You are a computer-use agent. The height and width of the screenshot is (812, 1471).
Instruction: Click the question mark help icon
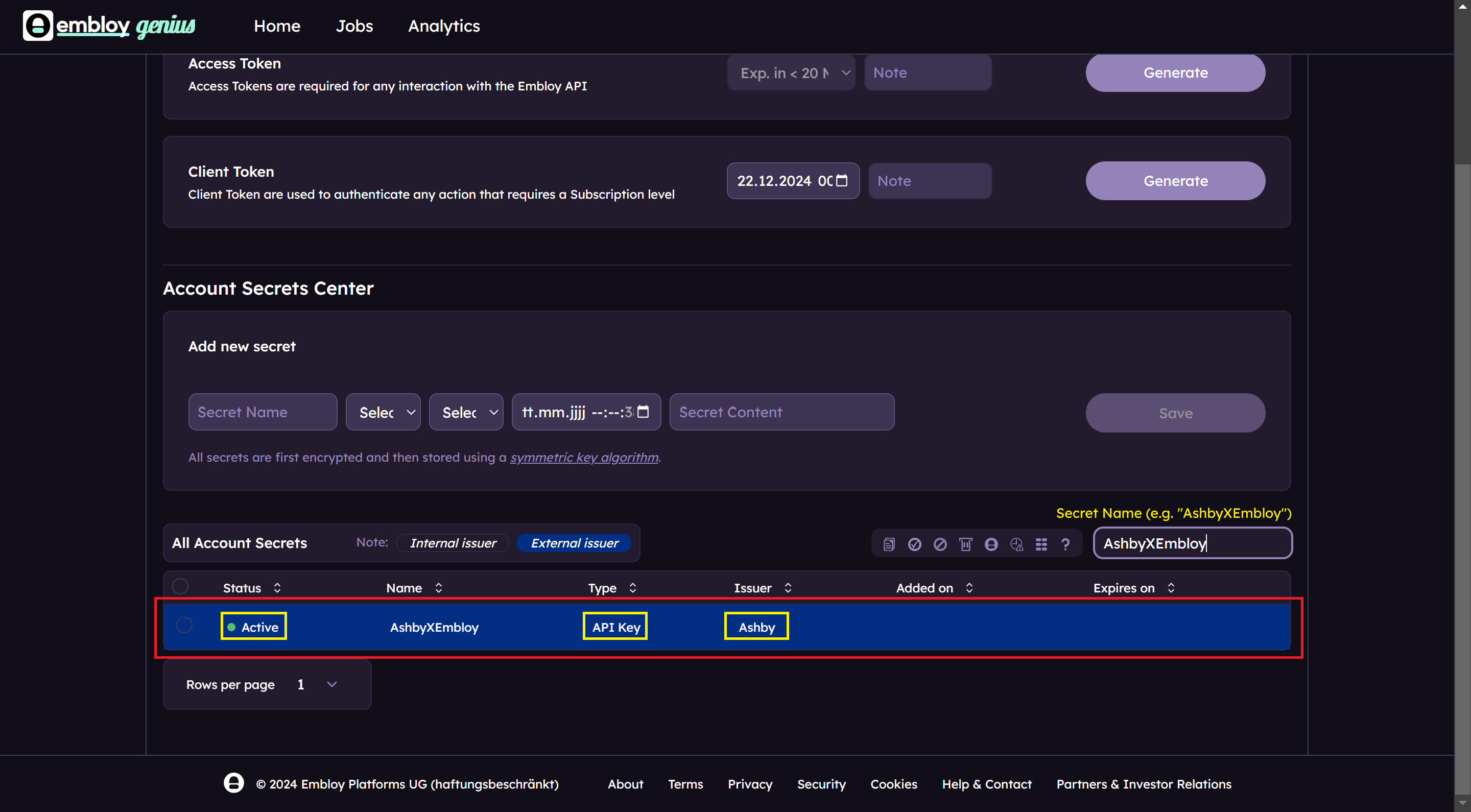1065,544
